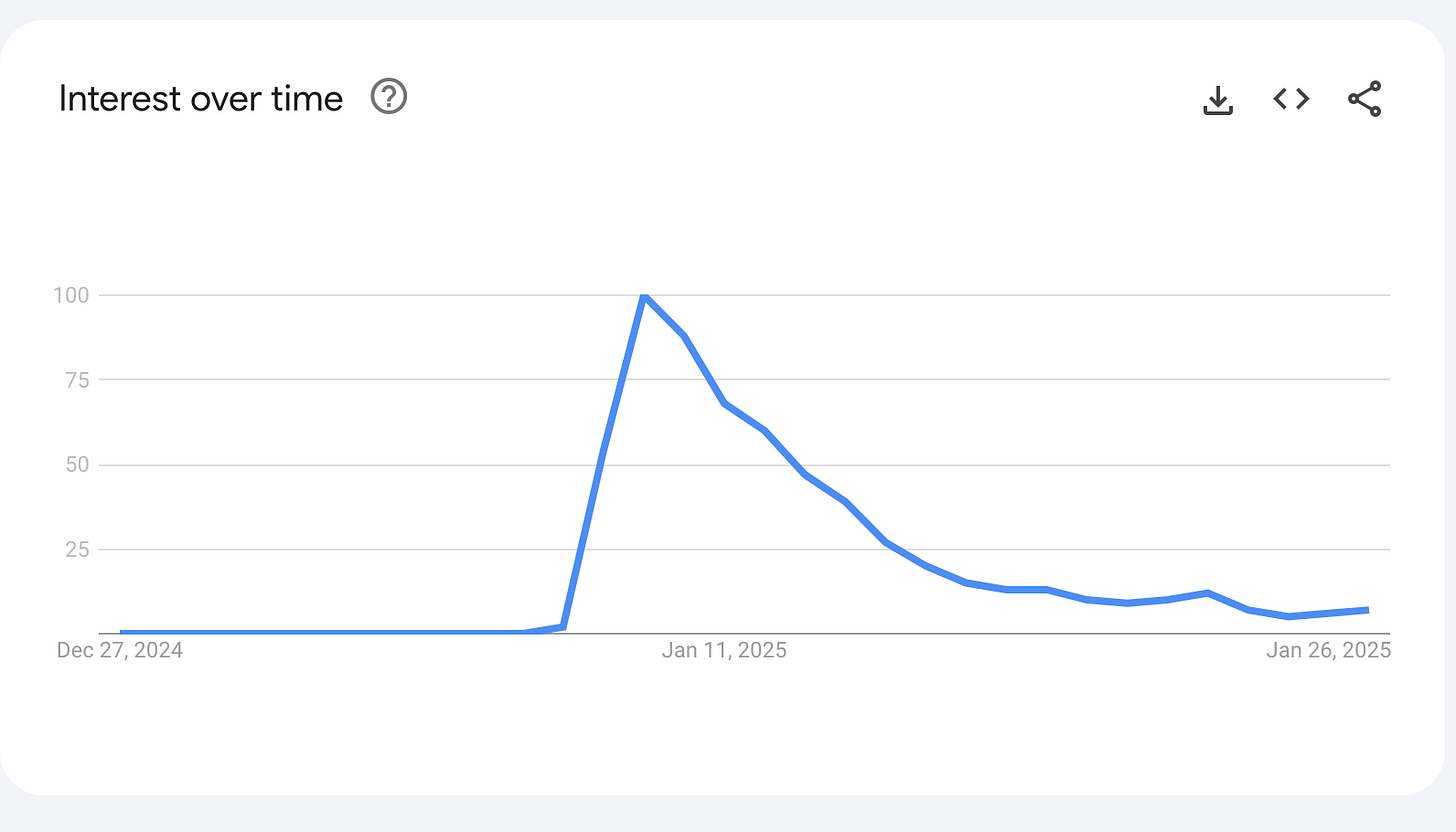Click the blue line's starting point
This screenshot has height=832, width=1456.
pos(122,632)
